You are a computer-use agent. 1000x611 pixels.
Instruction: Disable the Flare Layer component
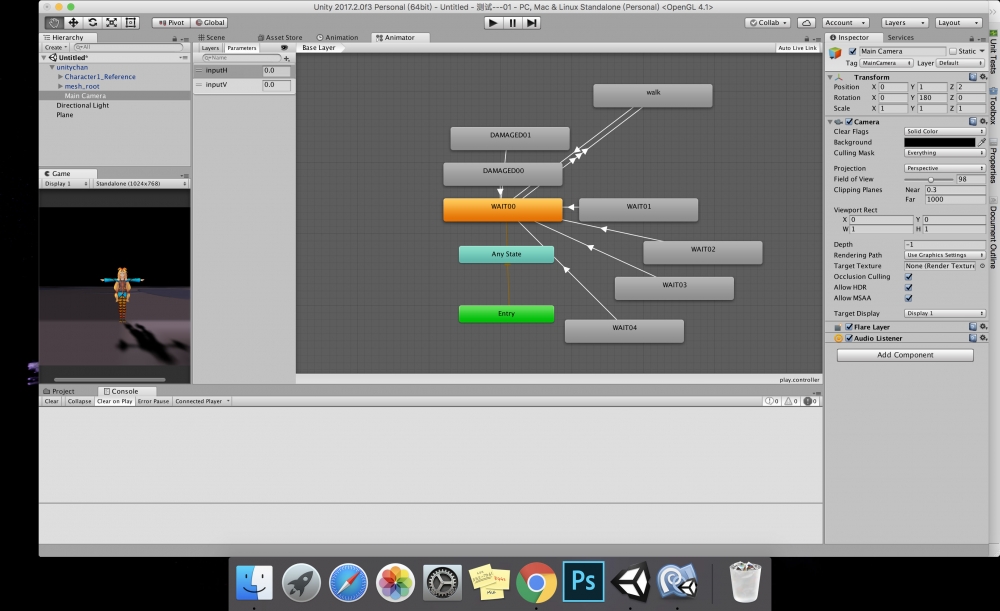[x=849, y=327]
